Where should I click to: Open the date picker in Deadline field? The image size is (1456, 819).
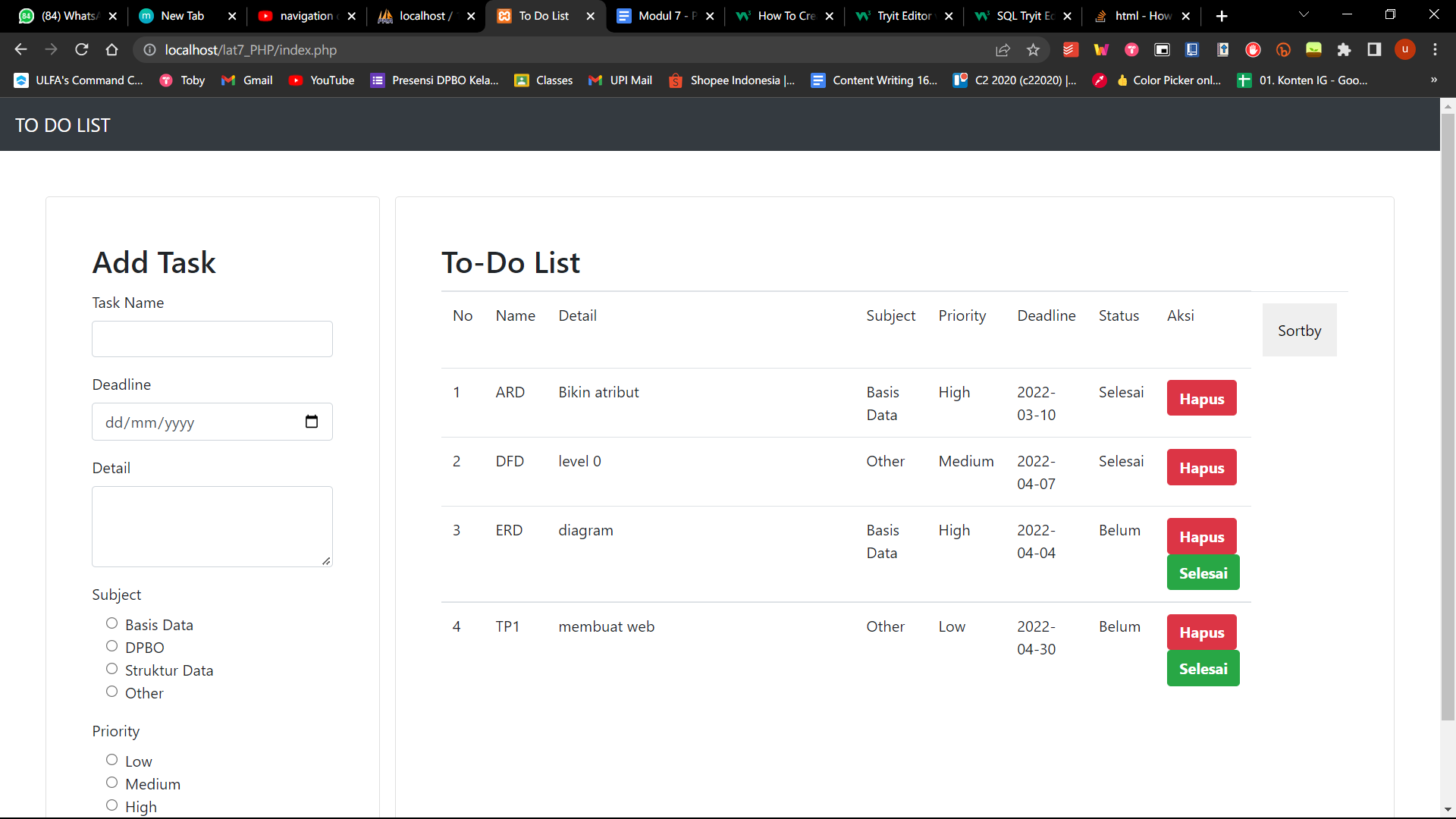coord(311,422)
